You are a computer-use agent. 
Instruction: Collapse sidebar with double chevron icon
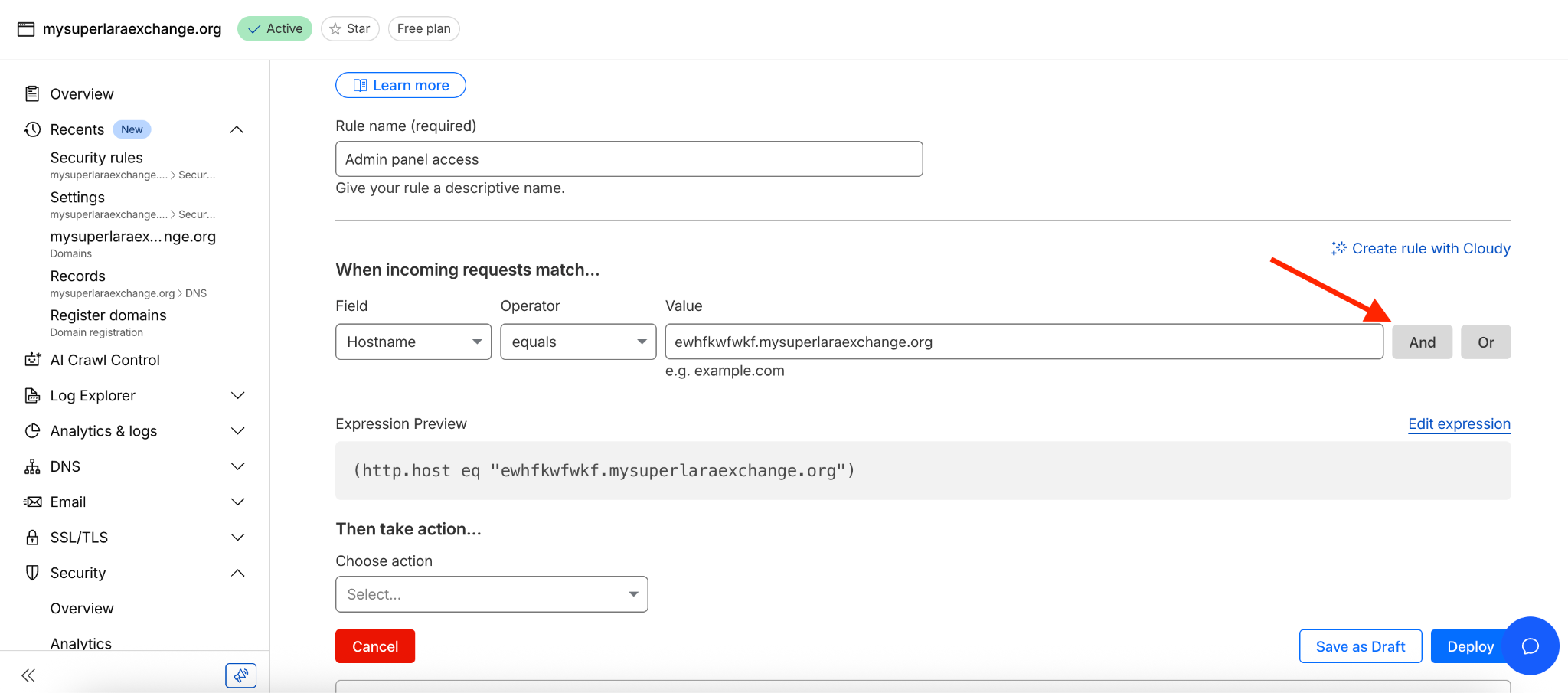[28, 675]
